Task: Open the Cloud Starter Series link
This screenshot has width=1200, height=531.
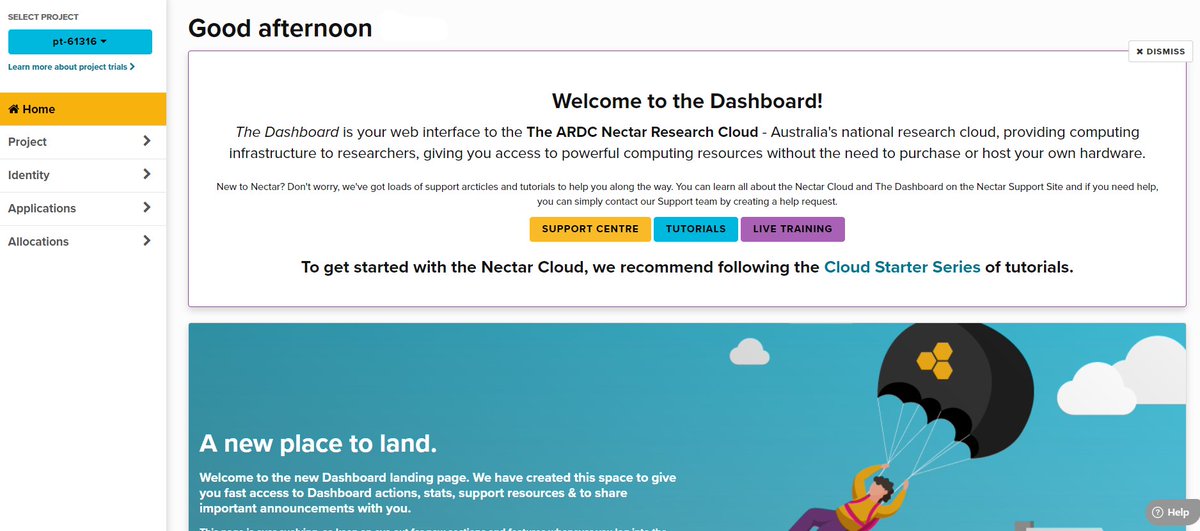Action: pyautogui.click(x=902, y=267)
